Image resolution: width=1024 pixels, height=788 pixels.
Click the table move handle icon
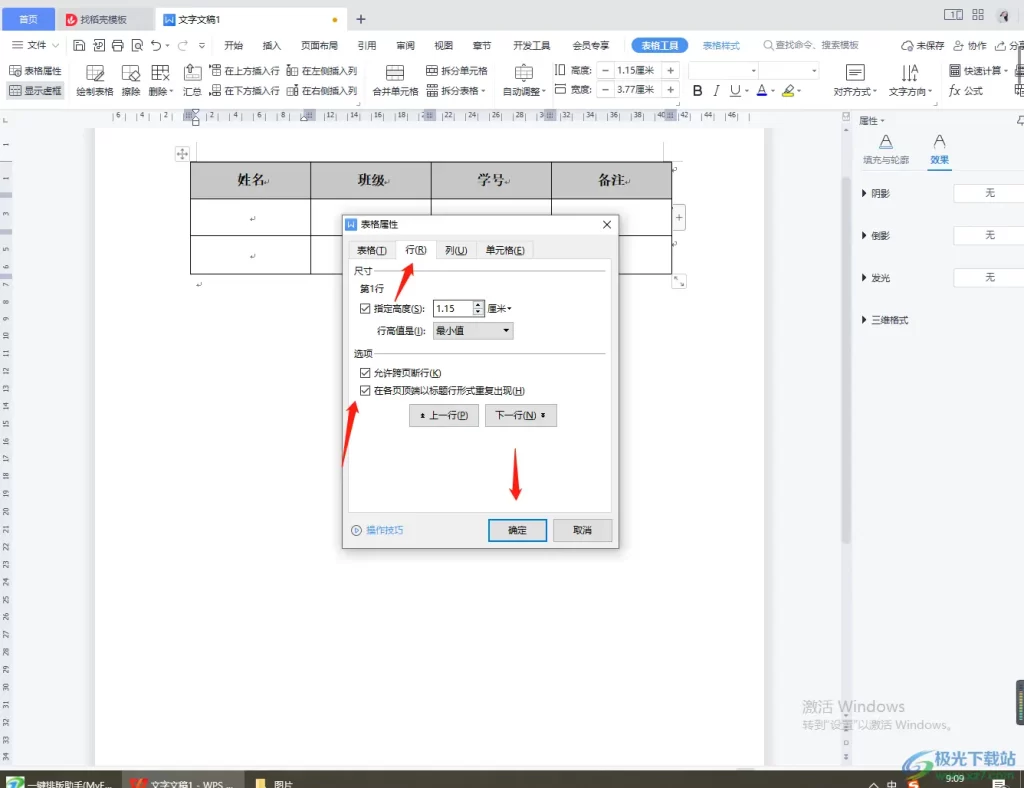pyautogui.click(x=182, y=153)
